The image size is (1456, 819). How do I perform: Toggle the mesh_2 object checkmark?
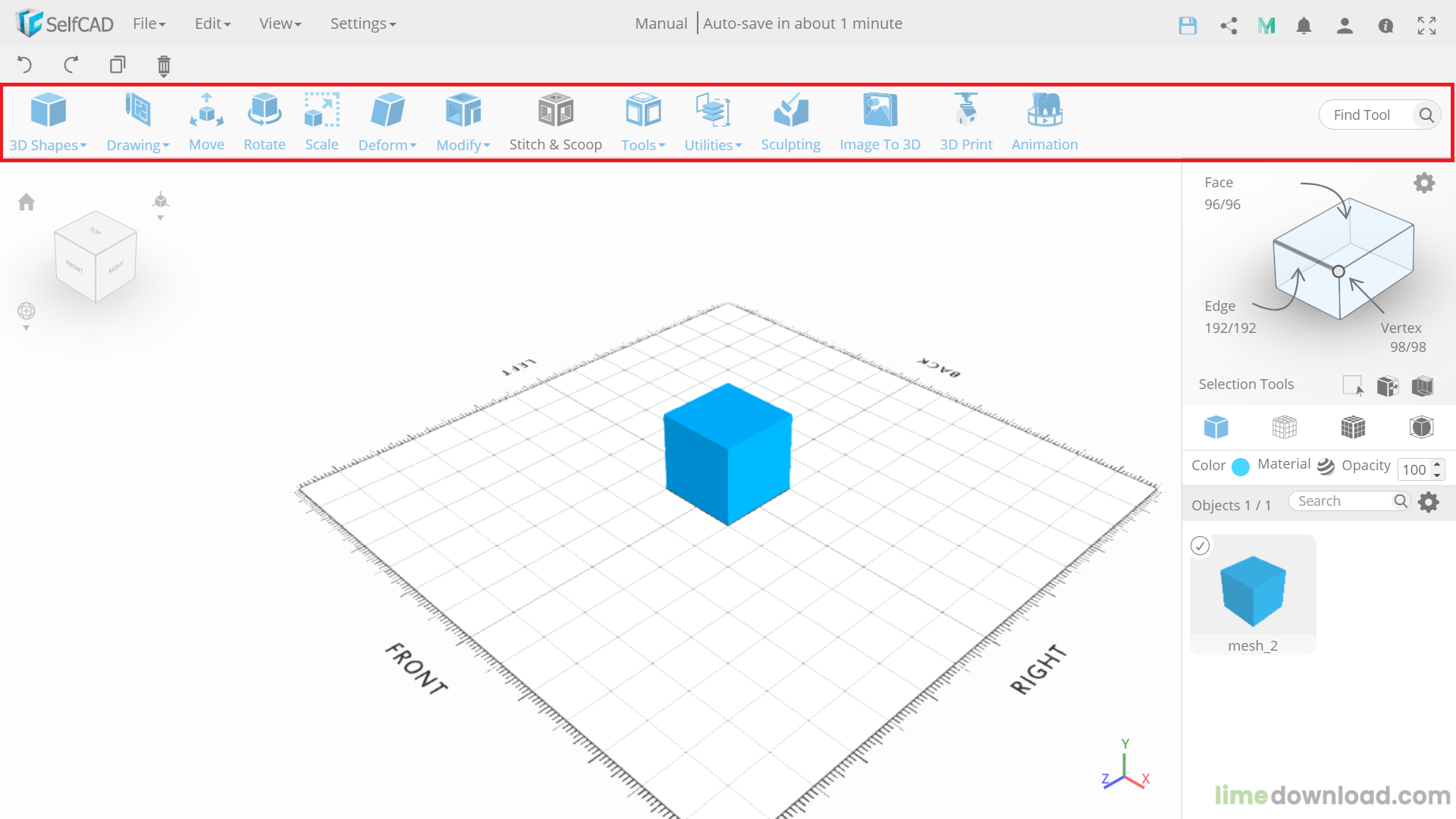click(1200, 545)
